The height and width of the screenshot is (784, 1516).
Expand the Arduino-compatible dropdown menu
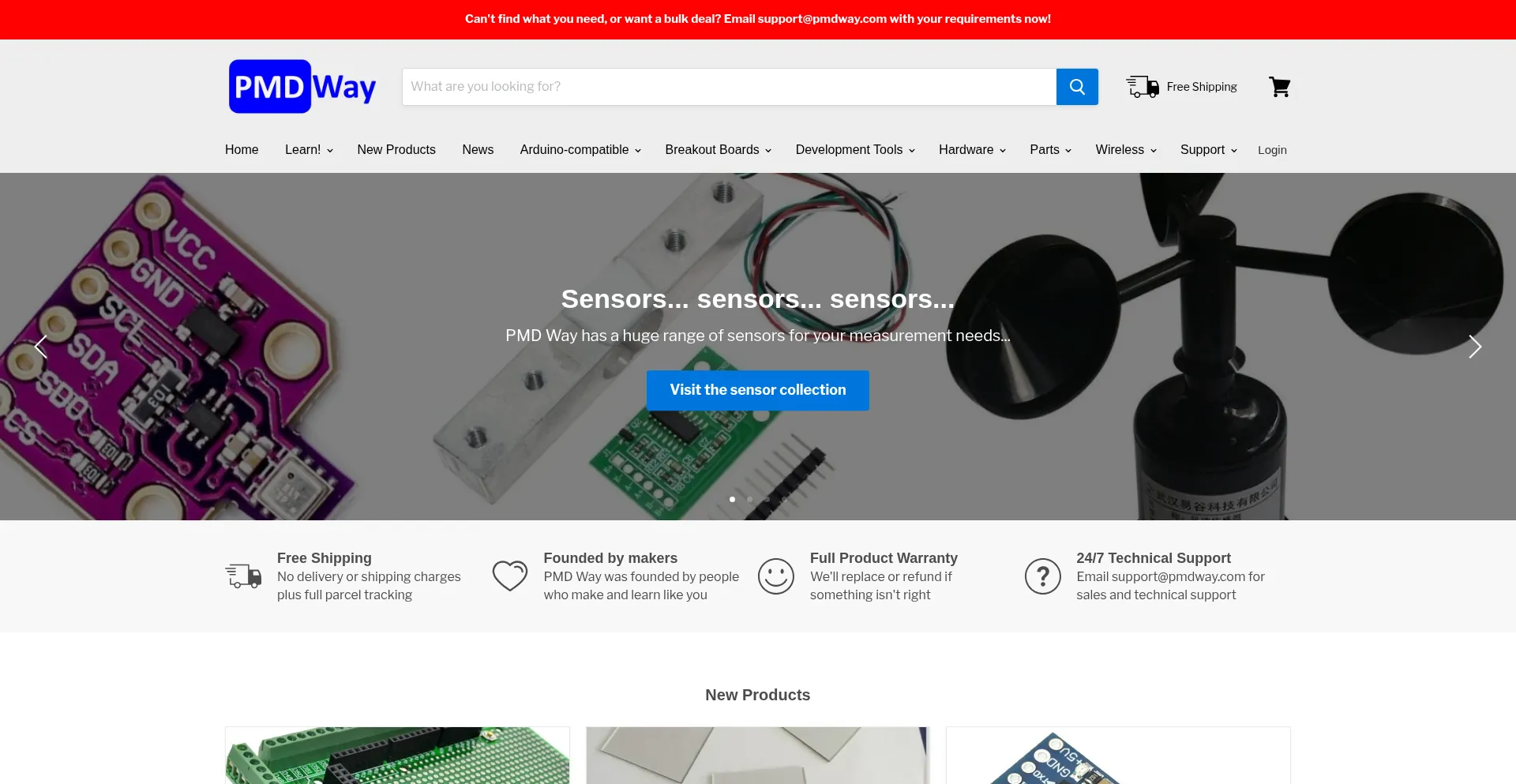pyautogui.click(x=580, y=150)
